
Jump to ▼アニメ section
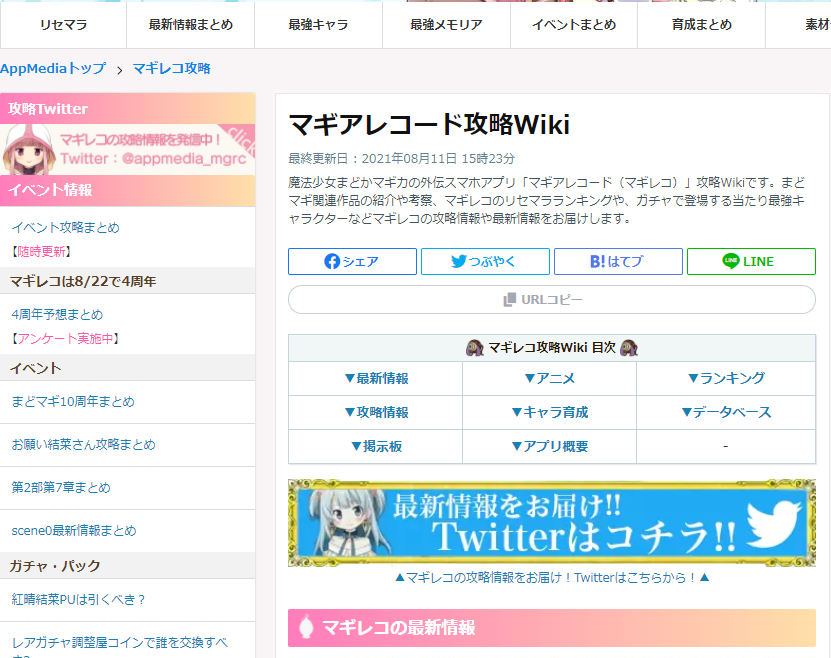pos(550,378)
